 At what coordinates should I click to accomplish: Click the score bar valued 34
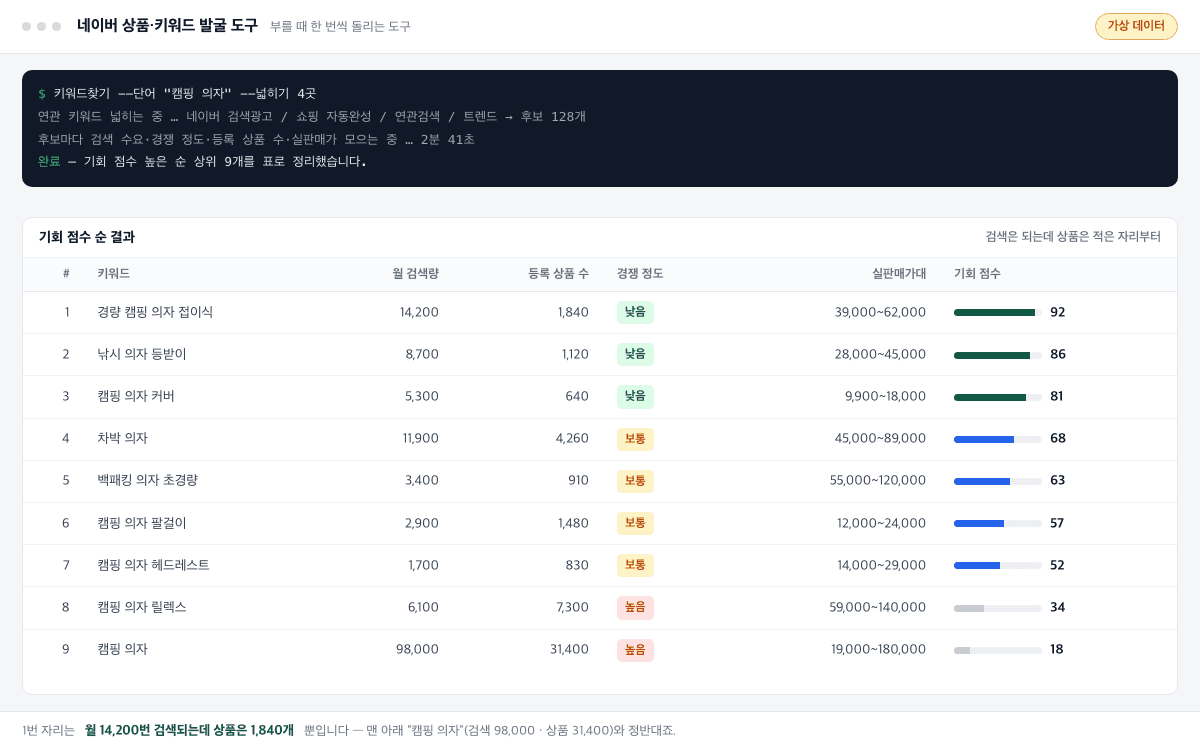tap(998, 608)
